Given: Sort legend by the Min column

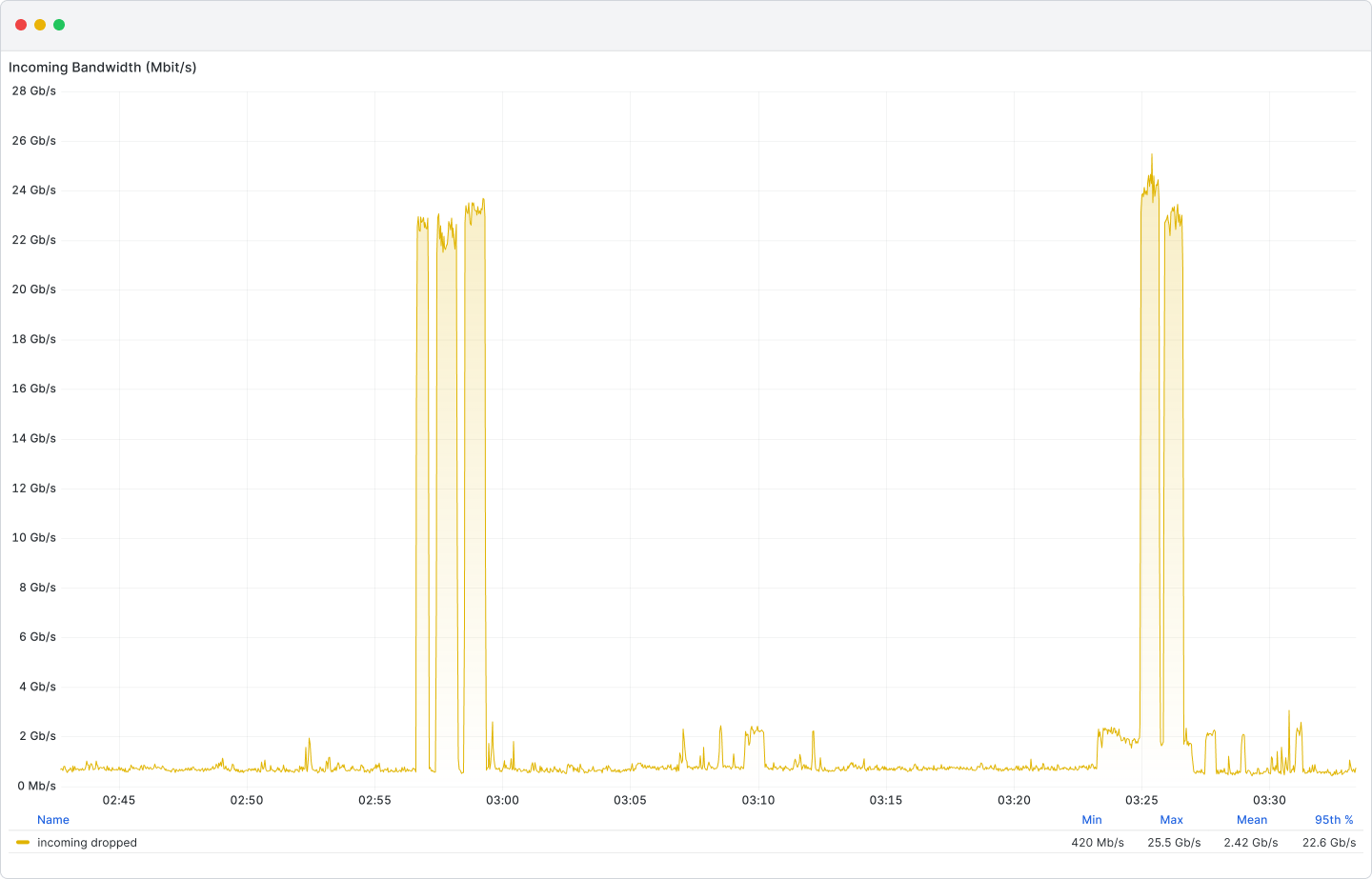Looking at the screenshot, I should pyautogui.click(x=1092, y=820).
